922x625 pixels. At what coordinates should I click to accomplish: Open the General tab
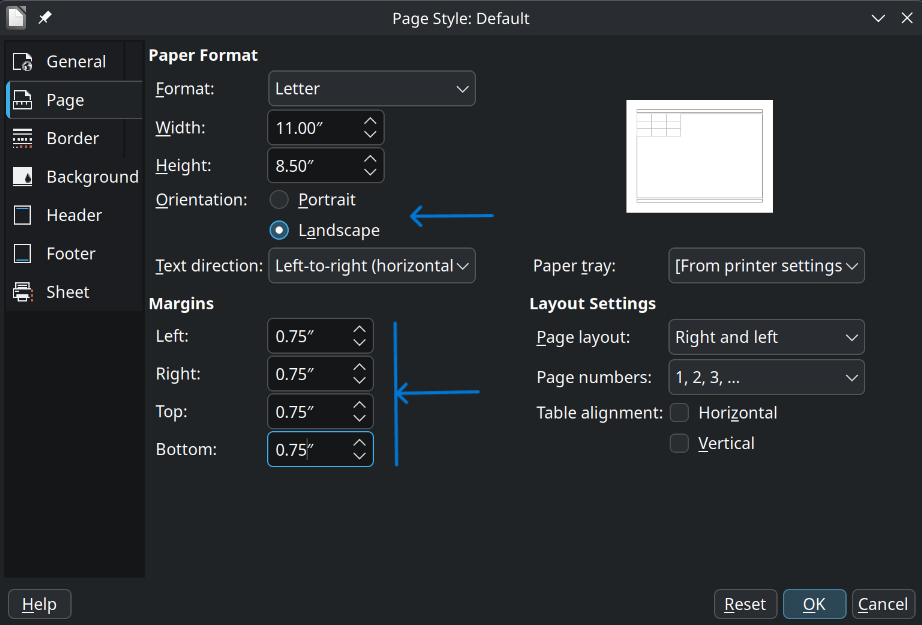[74, 62]
